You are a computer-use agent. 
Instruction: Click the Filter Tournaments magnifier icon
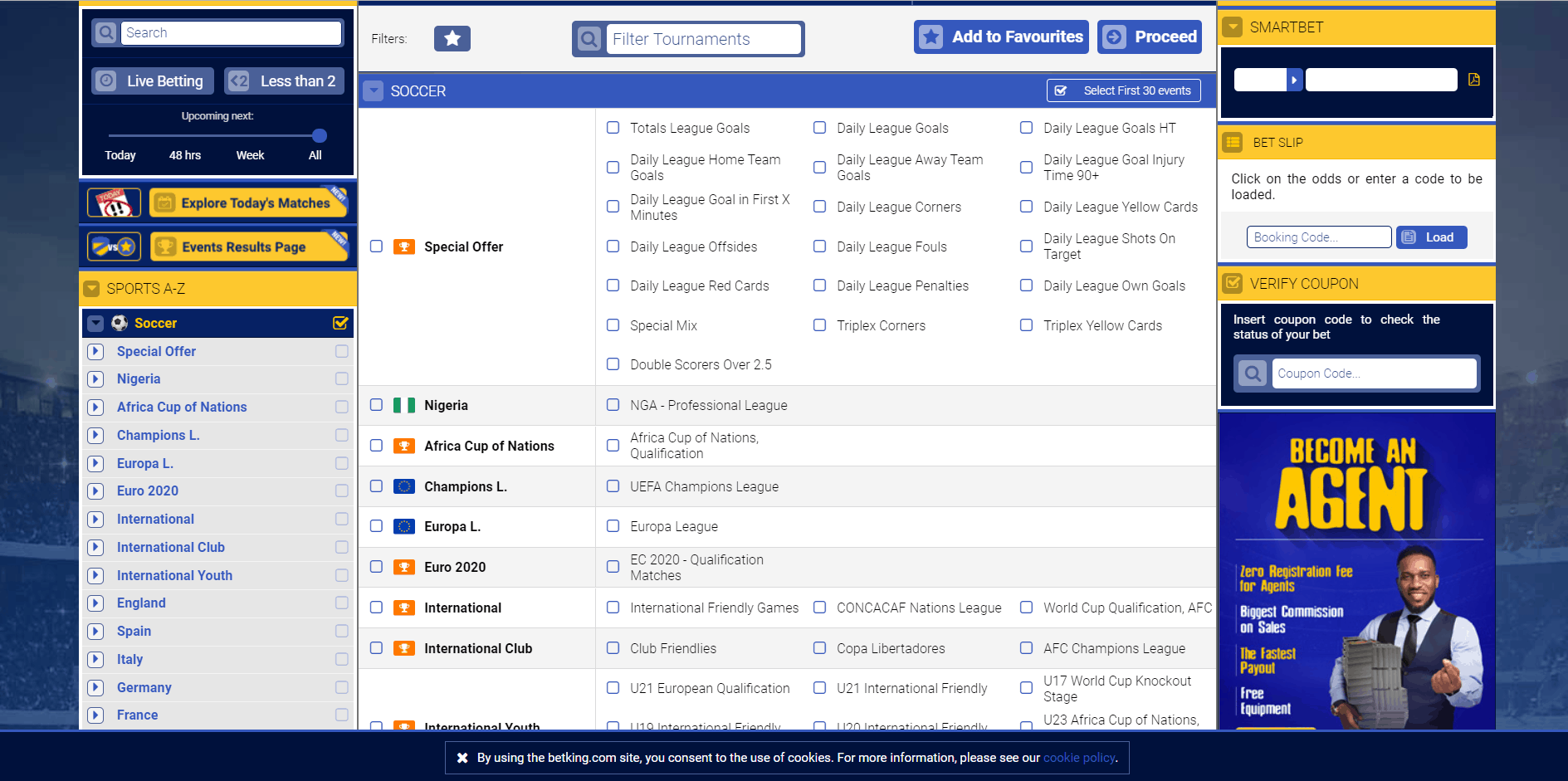click(589, 39)
